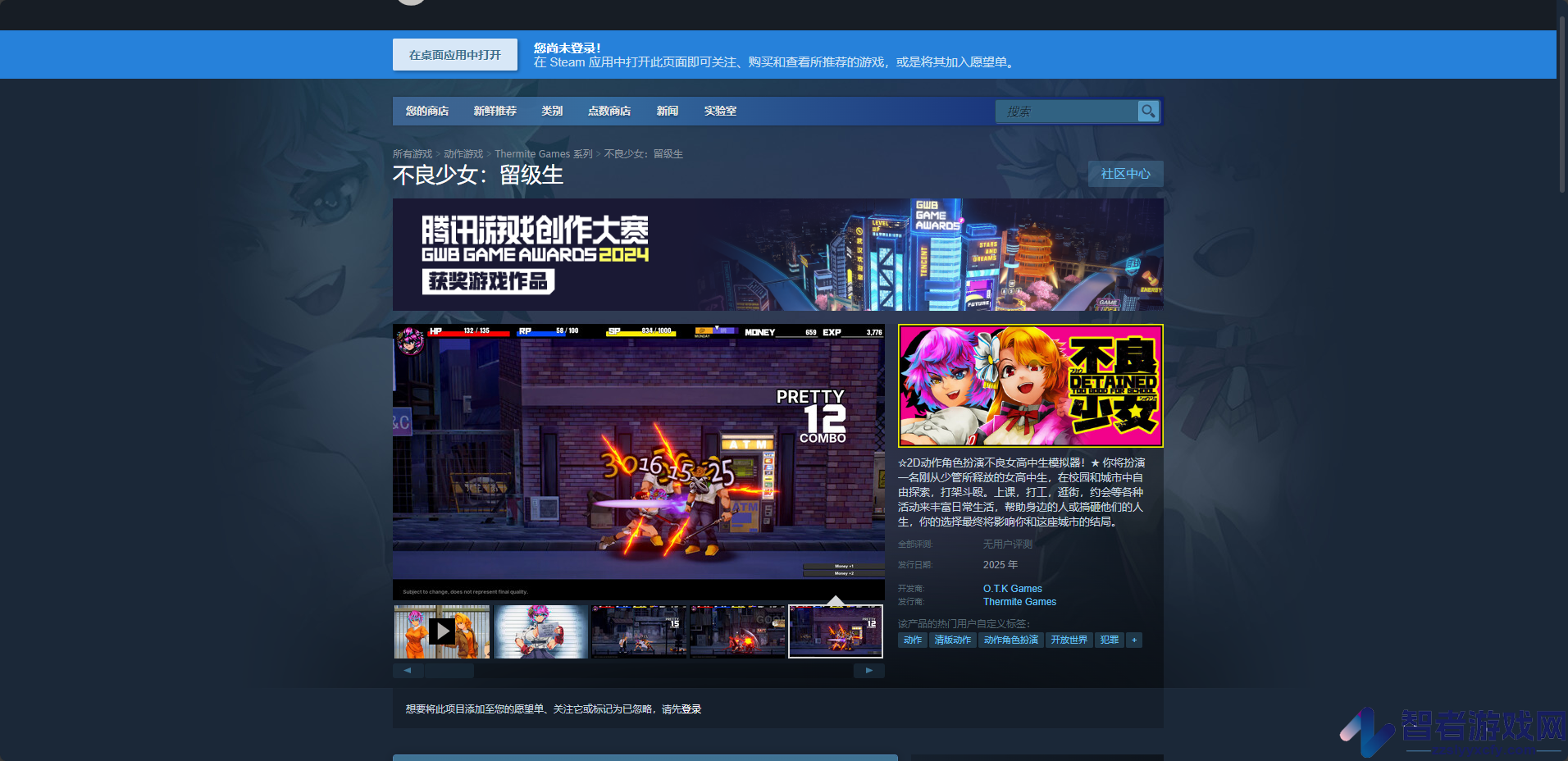
Task: Click the 无用户评测 review text
Action: (1008, 545)
